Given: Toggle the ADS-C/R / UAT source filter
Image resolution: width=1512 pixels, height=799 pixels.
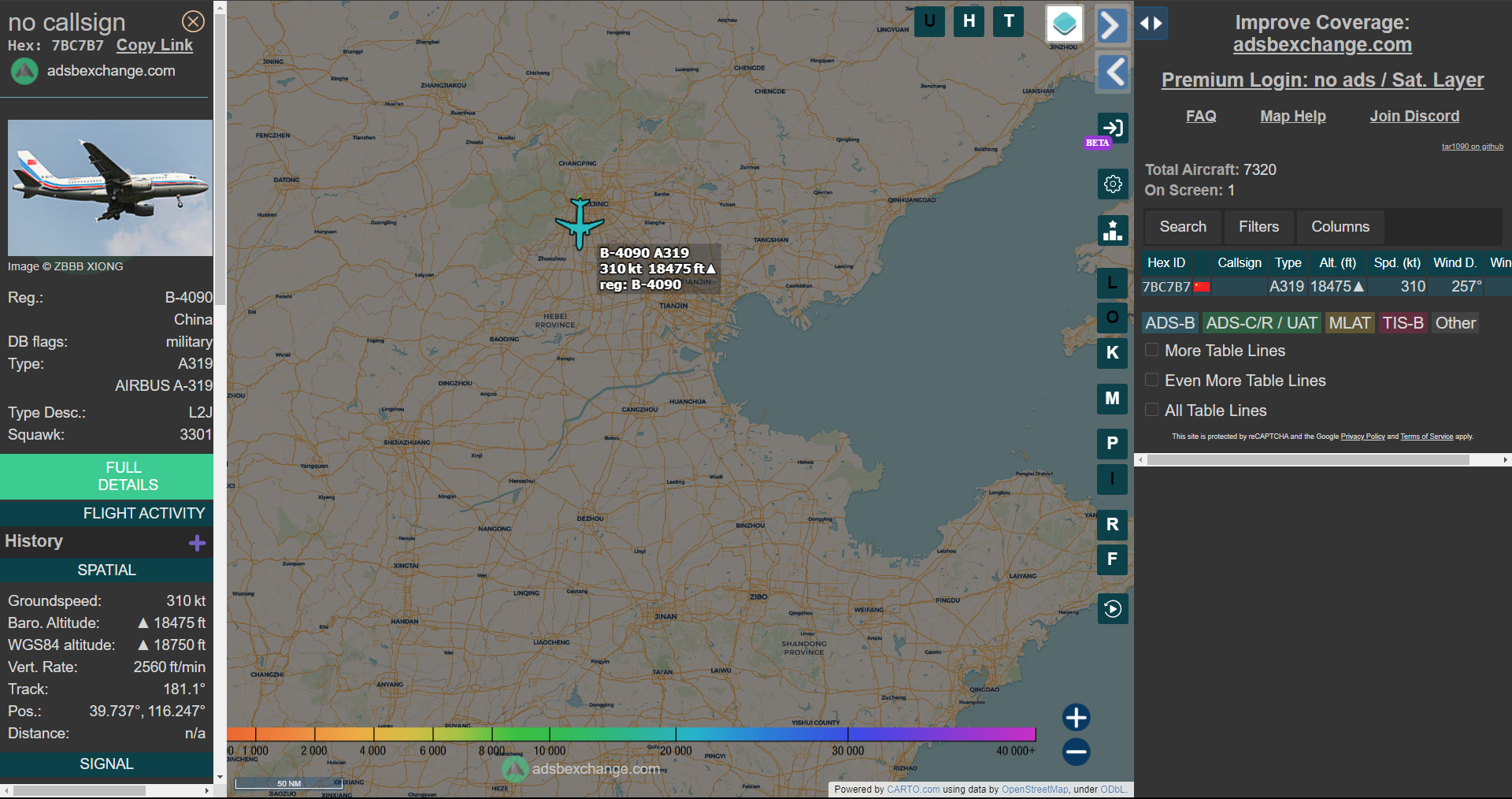Looking at the screenshot, I should pos(1262,323).
